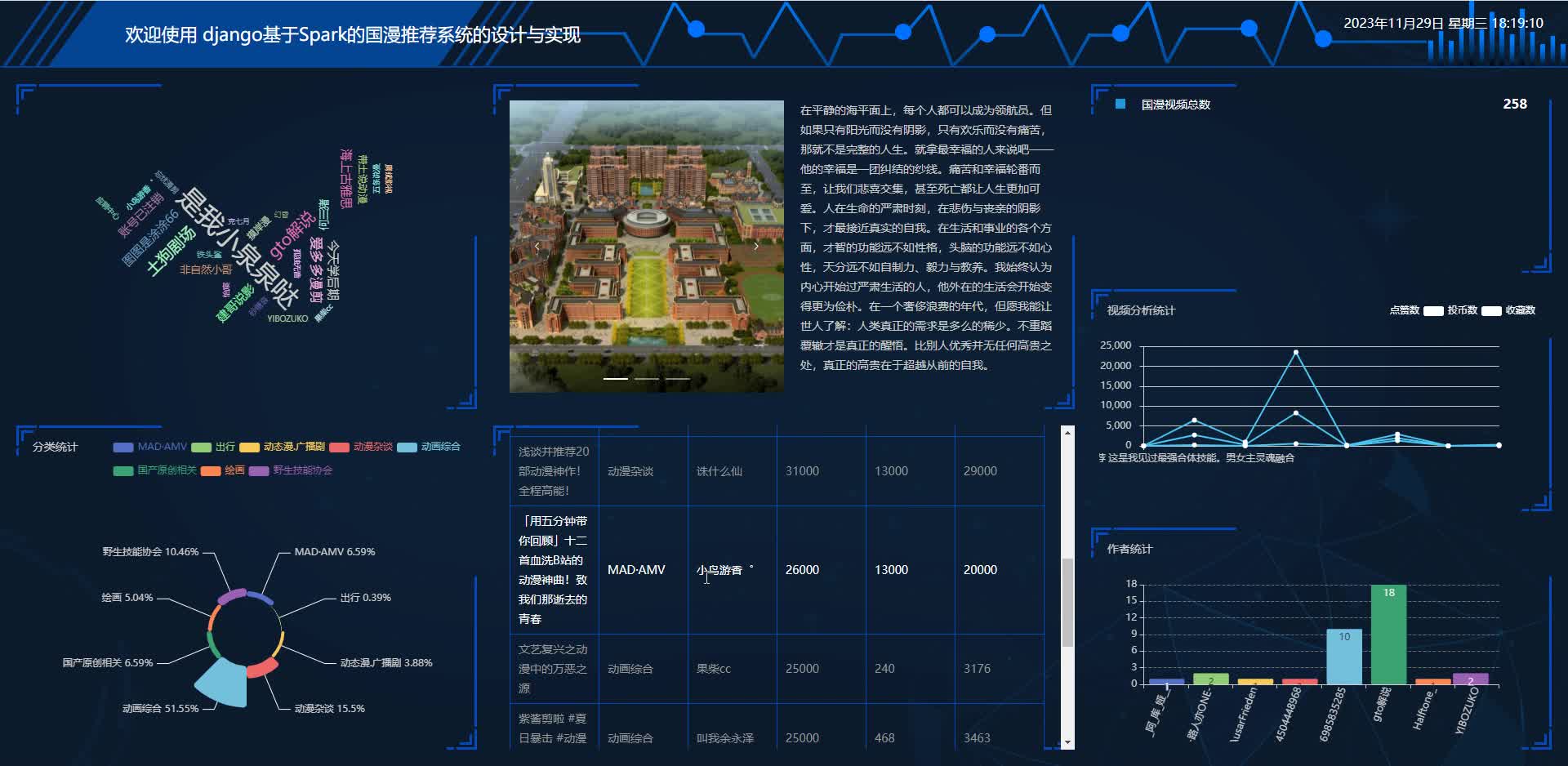Select the third carousel indicator dash
1568x766 pixels.
pyautogui.click(x=677, y=379)
